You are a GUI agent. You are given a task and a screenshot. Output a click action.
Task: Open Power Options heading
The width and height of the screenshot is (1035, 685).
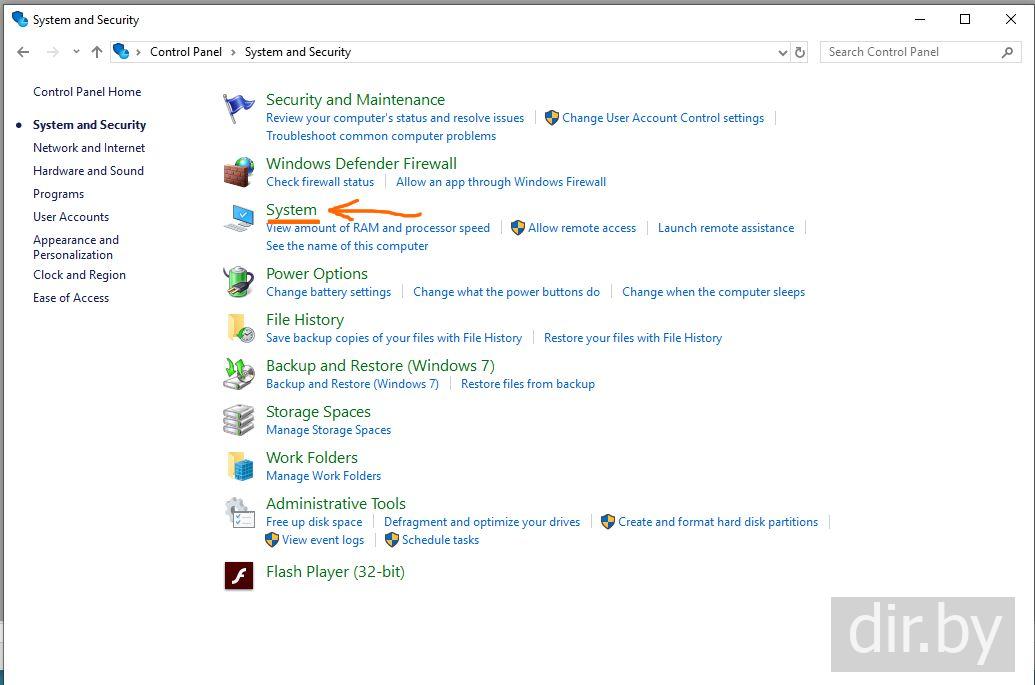tap(317, 274)
